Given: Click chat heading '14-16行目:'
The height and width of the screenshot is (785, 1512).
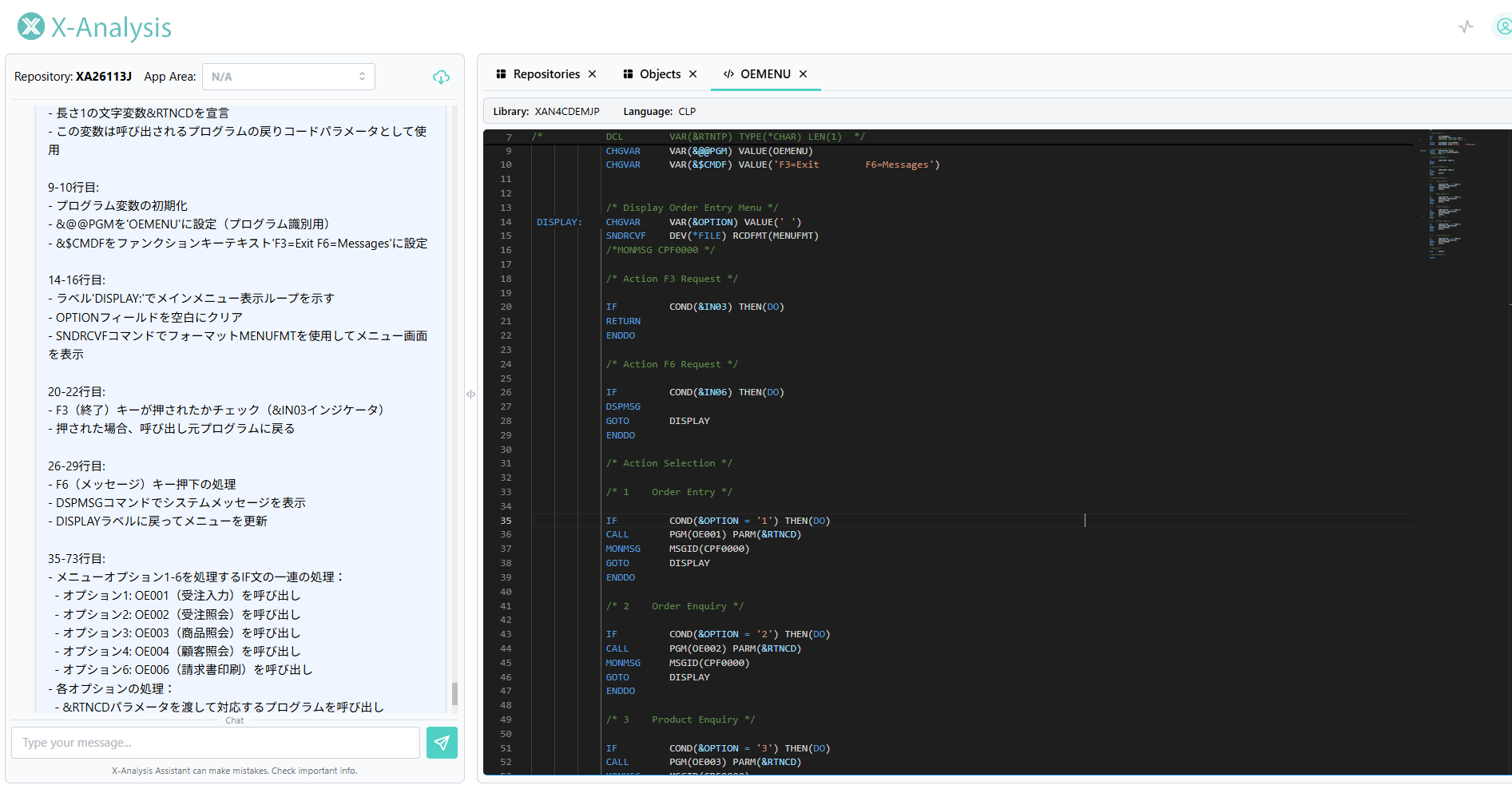Looking at the screenshot, I should [77, 280].
